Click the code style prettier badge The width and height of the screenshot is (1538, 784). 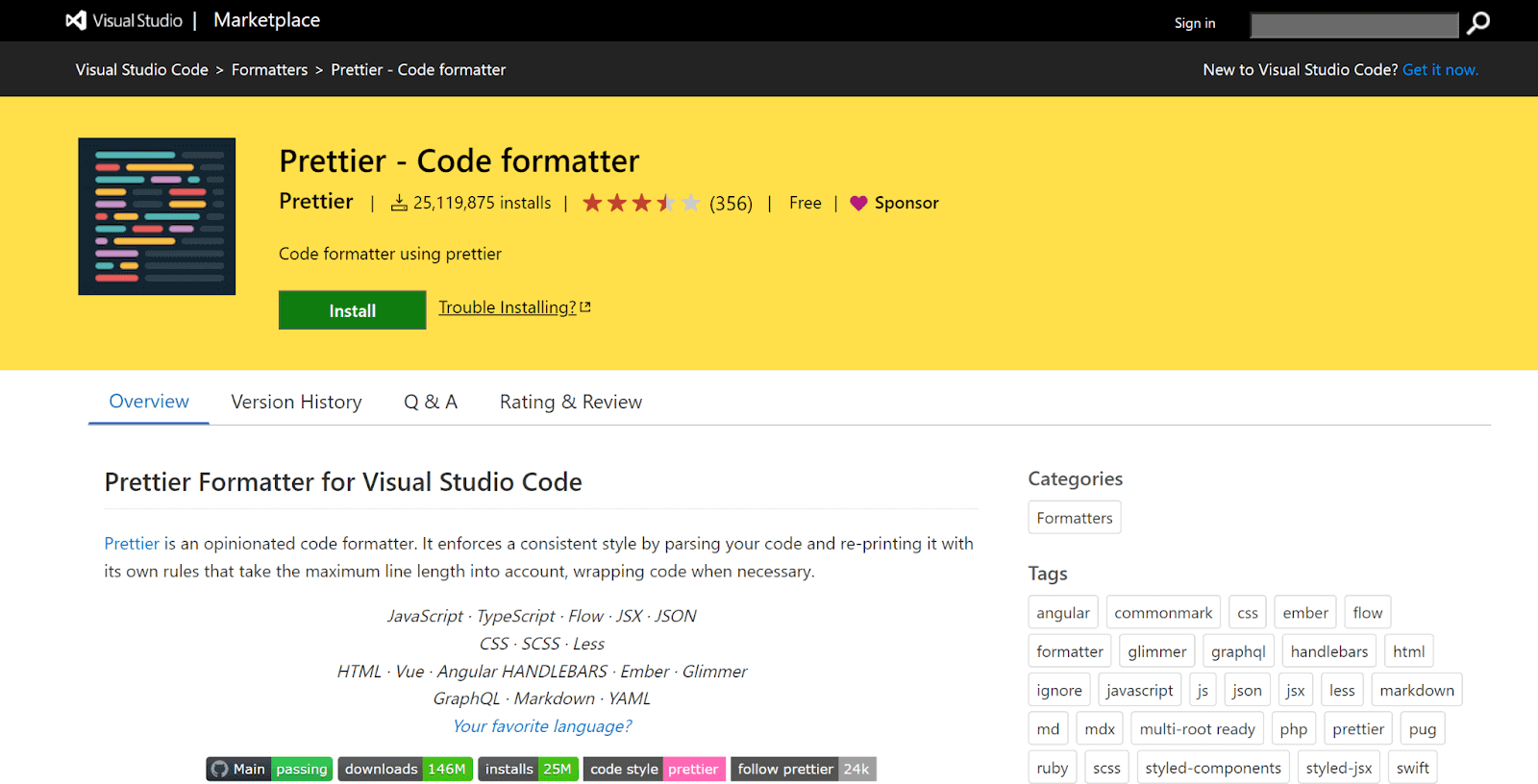(654, 769)
